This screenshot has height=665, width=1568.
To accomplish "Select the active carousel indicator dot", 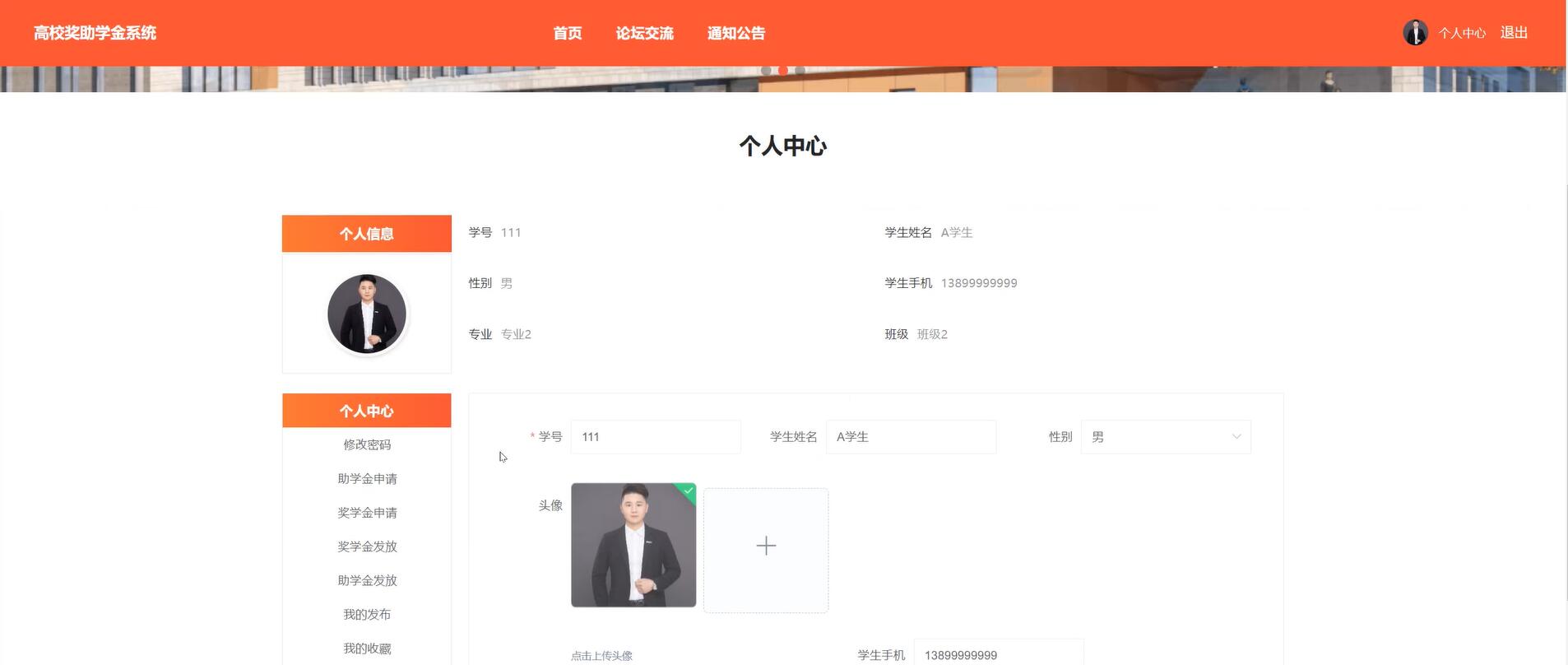I will (783, 71).
